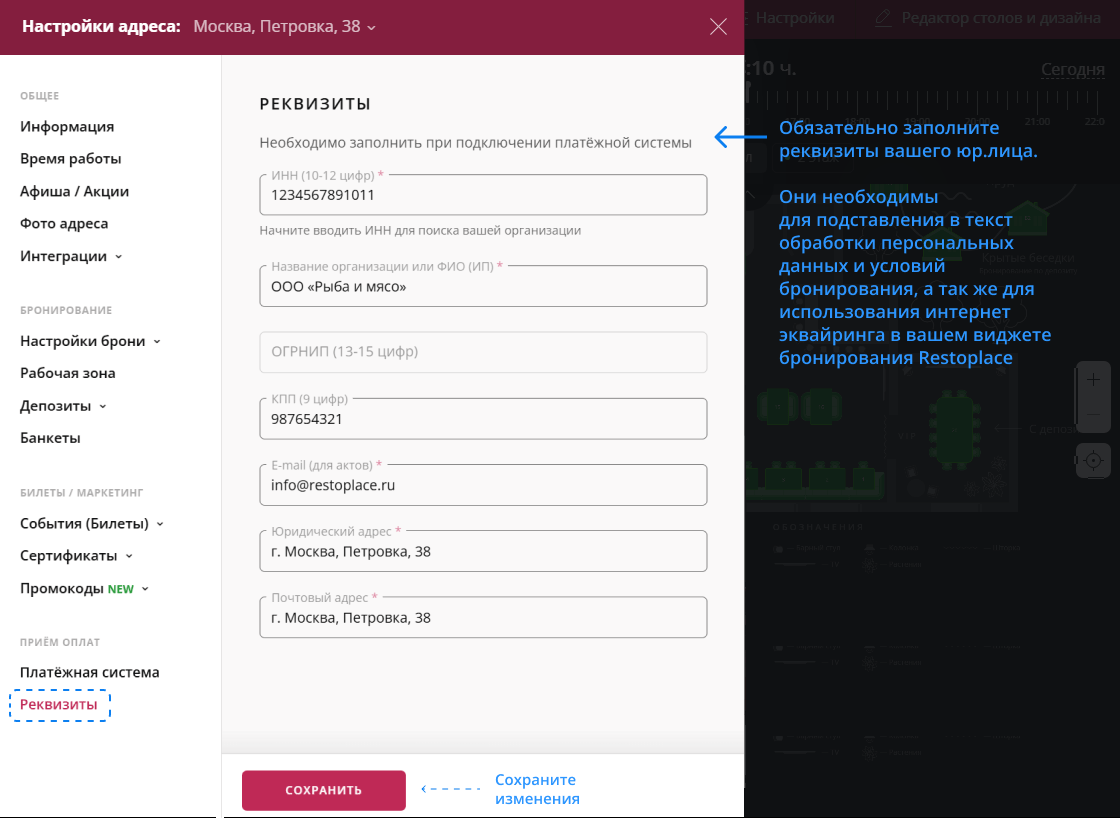Viewport: 1120px width, 818px height.
Task: Click the Сегодня link
Action: click(1072, 69)
